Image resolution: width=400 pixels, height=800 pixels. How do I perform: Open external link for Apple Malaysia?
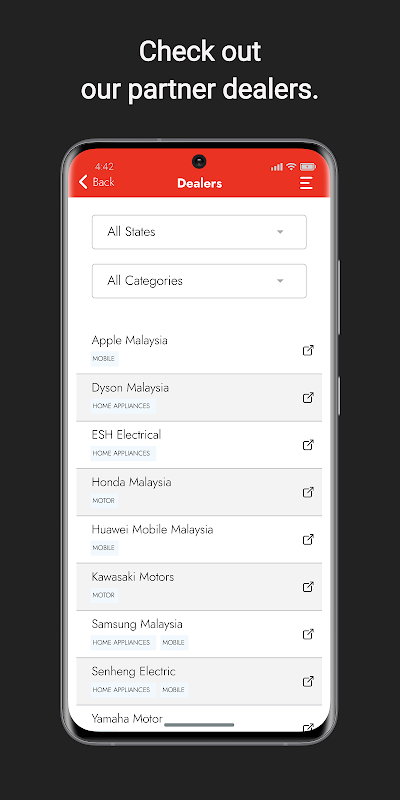(x=308, y=351)
